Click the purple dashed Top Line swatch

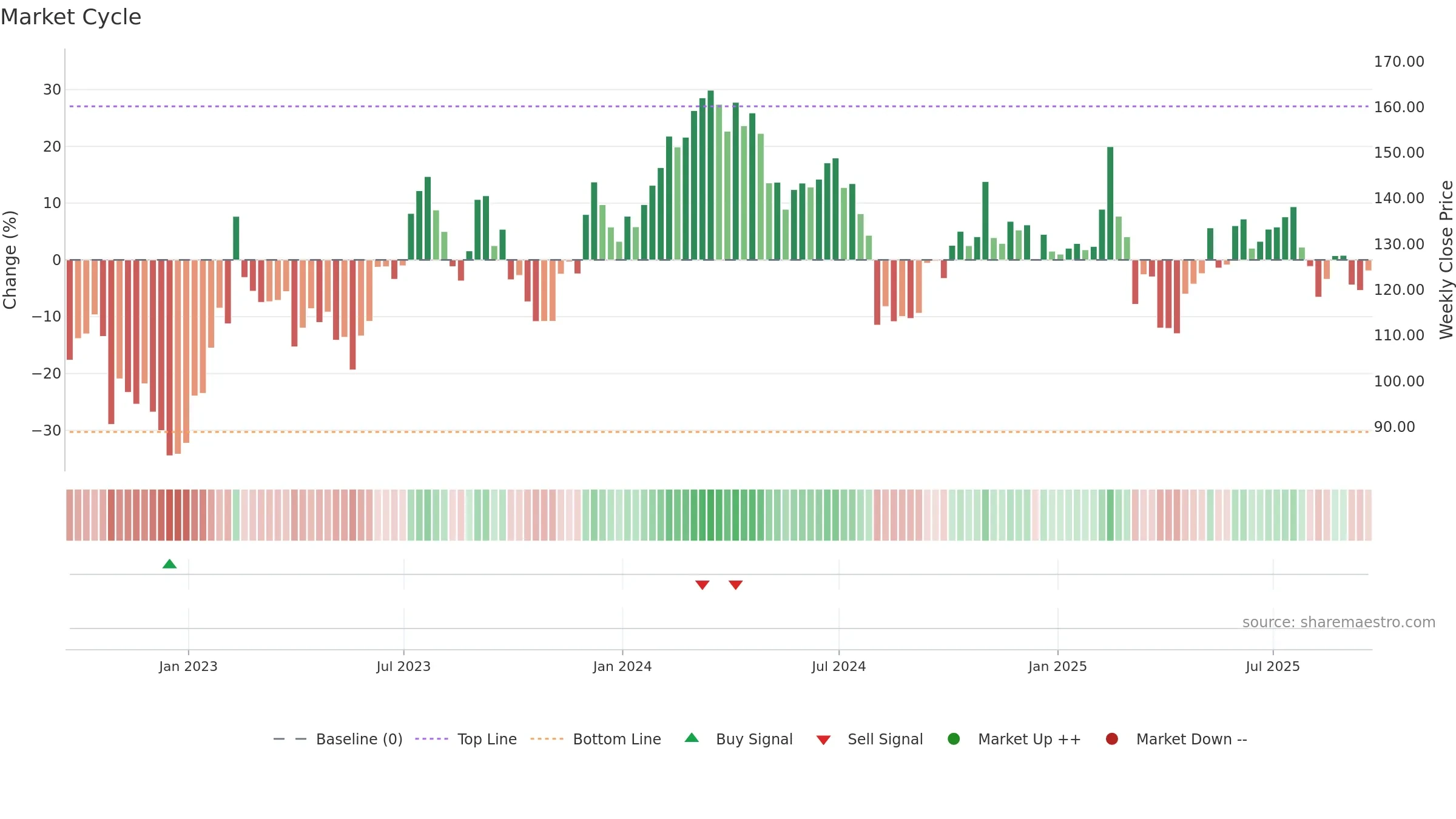[431, 739]
